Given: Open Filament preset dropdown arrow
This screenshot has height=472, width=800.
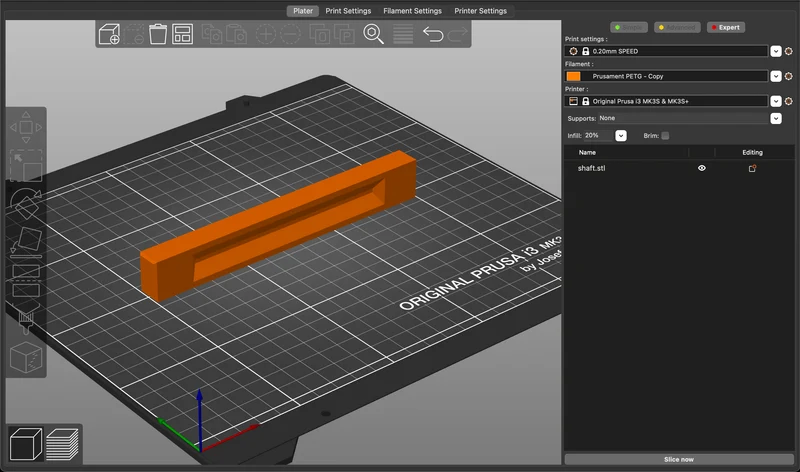Looking at the screenshot, I should point(776,76).
